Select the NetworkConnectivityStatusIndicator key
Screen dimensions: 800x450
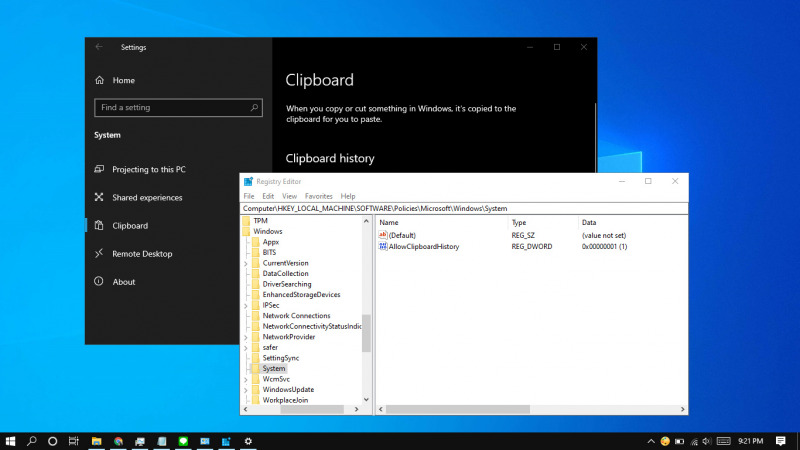[312, 327]
